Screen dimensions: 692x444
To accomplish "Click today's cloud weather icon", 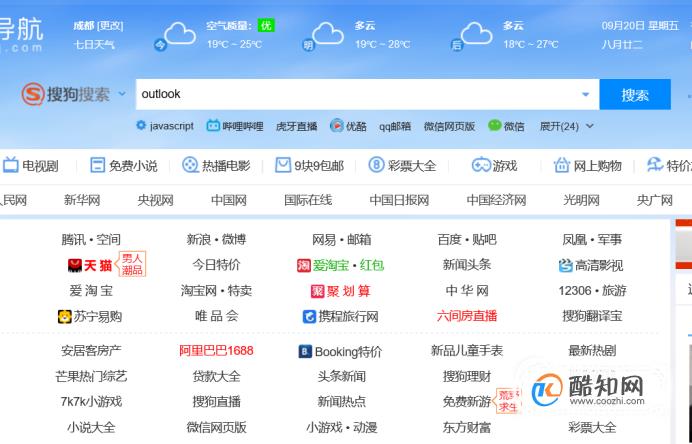I will pyautogui.click(x=180, y=33).
